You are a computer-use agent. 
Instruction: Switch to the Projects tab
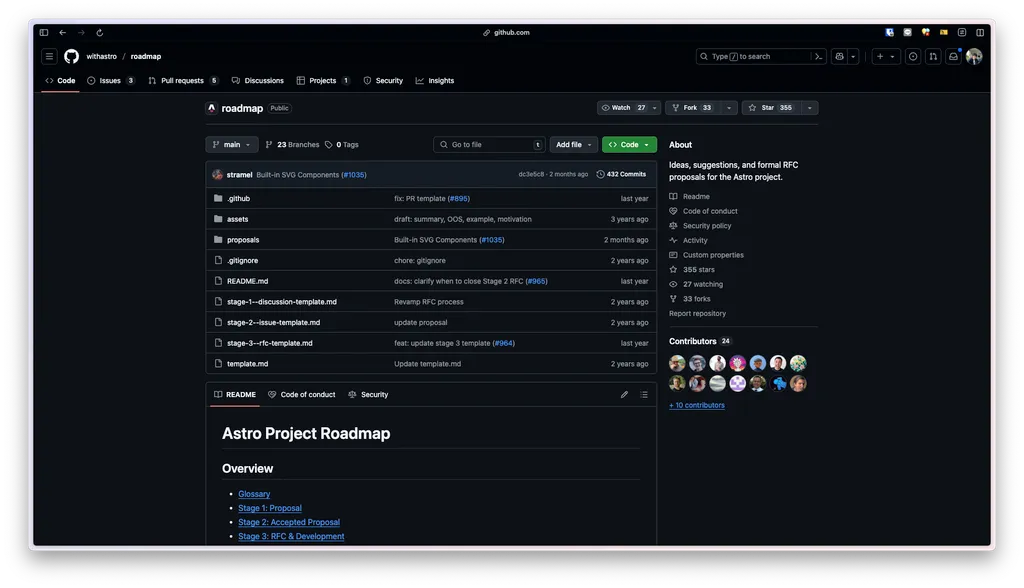[x=323, y=81]
